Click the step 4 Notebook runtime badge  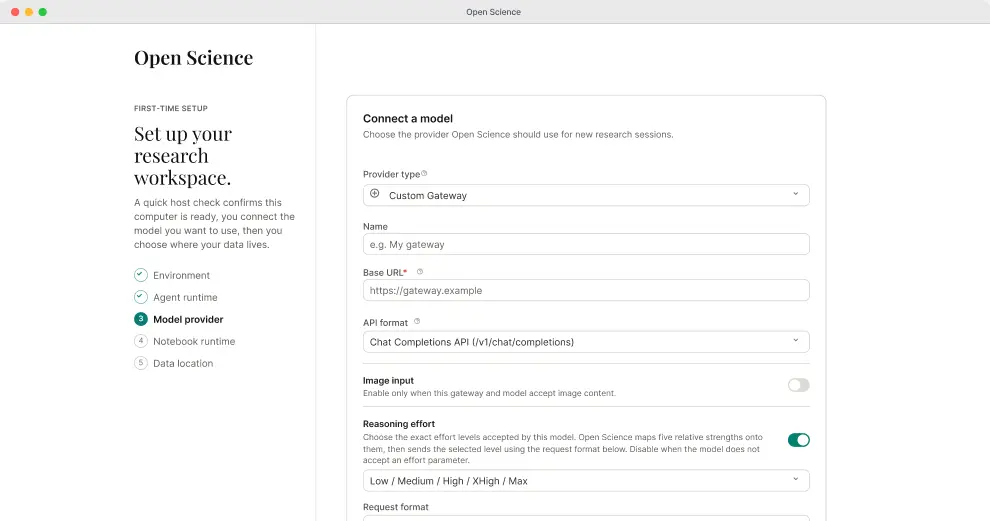pyautogui.click(x=141, y=341)
